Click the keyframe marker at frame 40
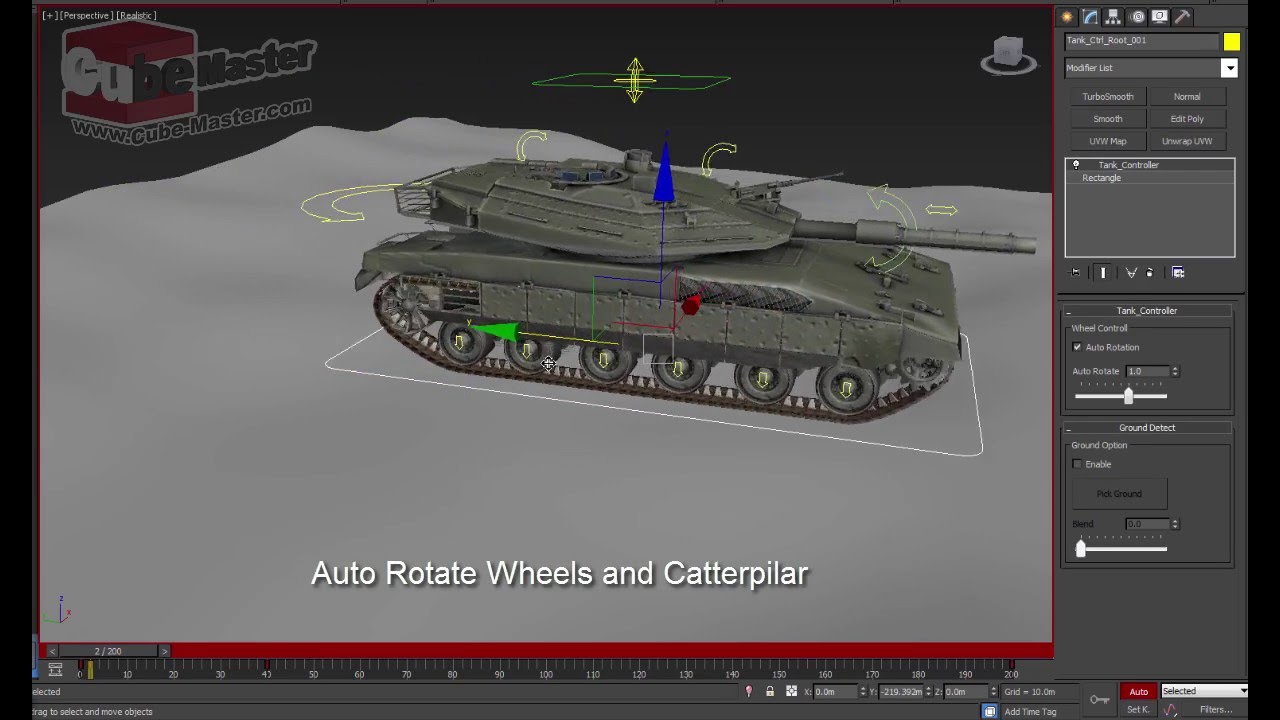This screenshot has height=720, width=1280. click(267, 664)
